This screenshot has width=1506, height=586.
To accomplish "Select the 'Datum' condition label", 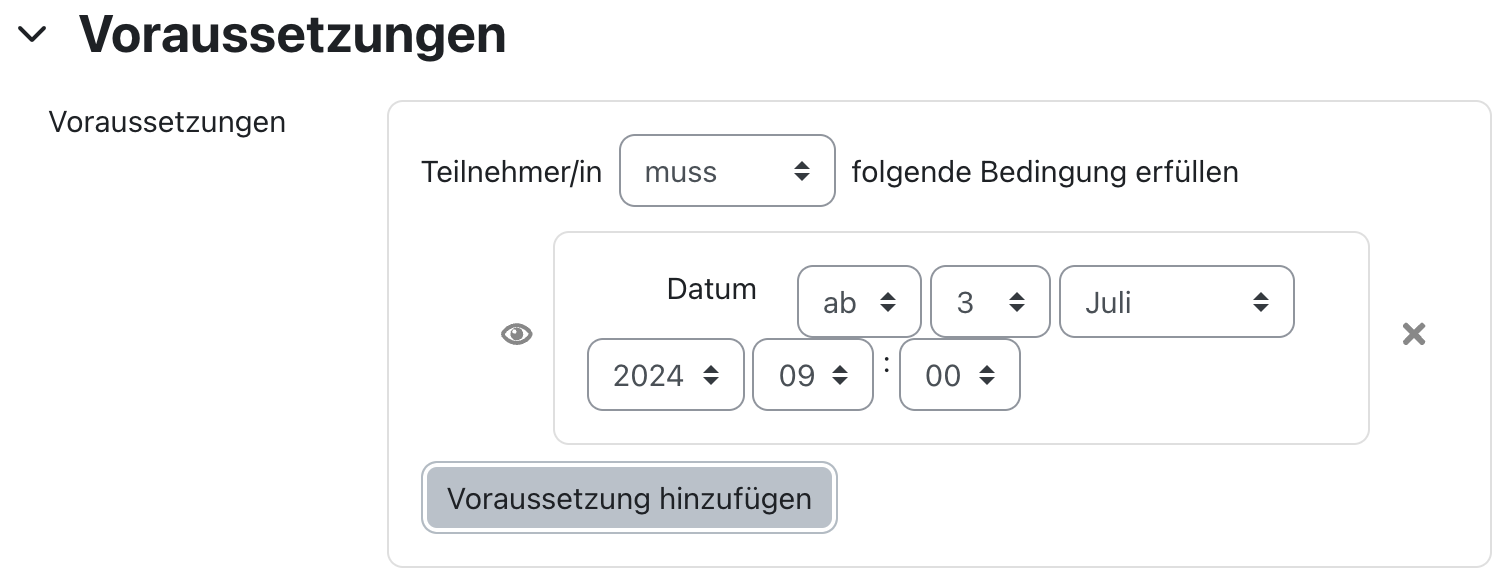I will click(x=711, y=289).
